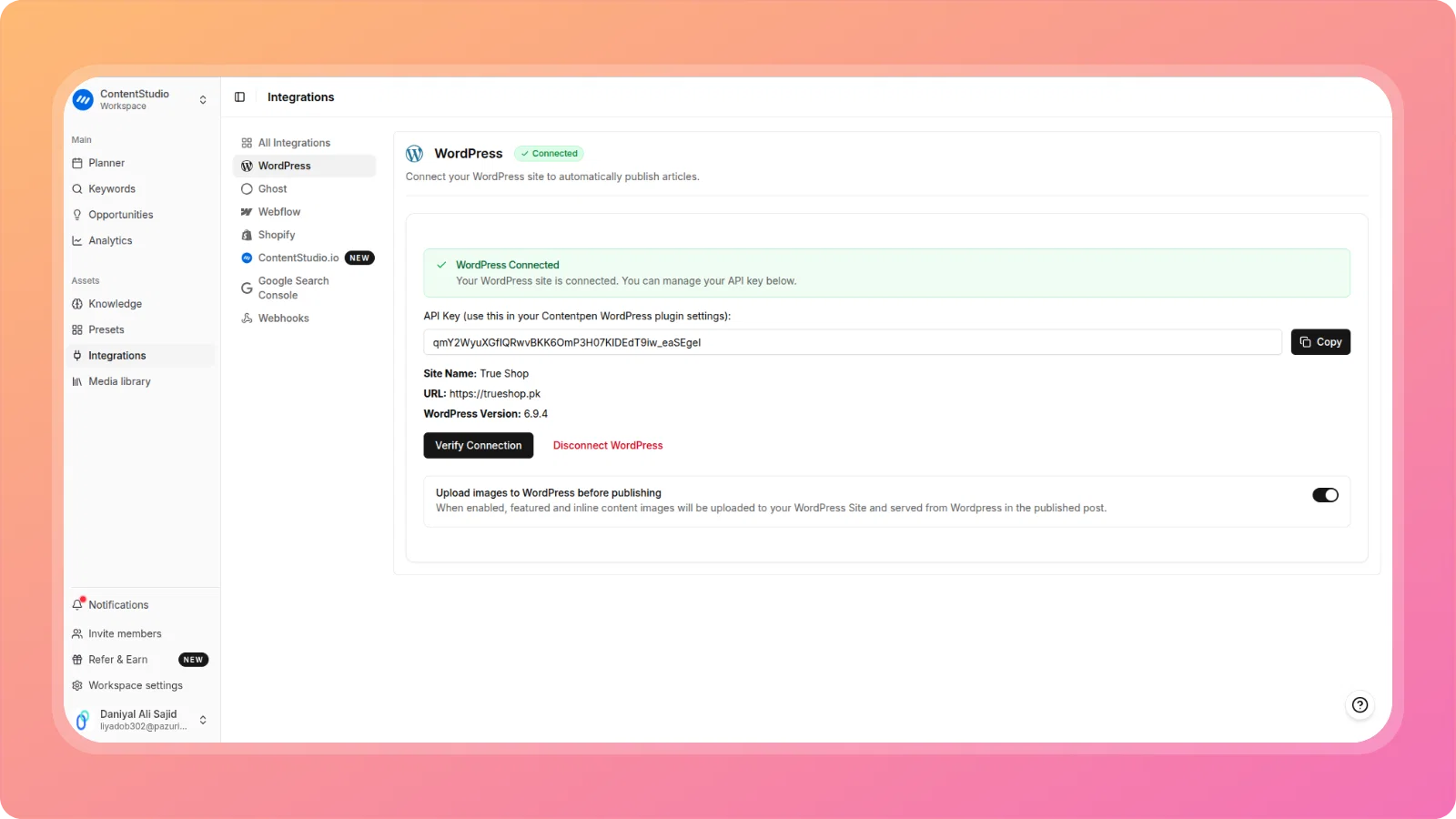
Task: Click the Planner calendar icon
Action: tap(77, 164)
